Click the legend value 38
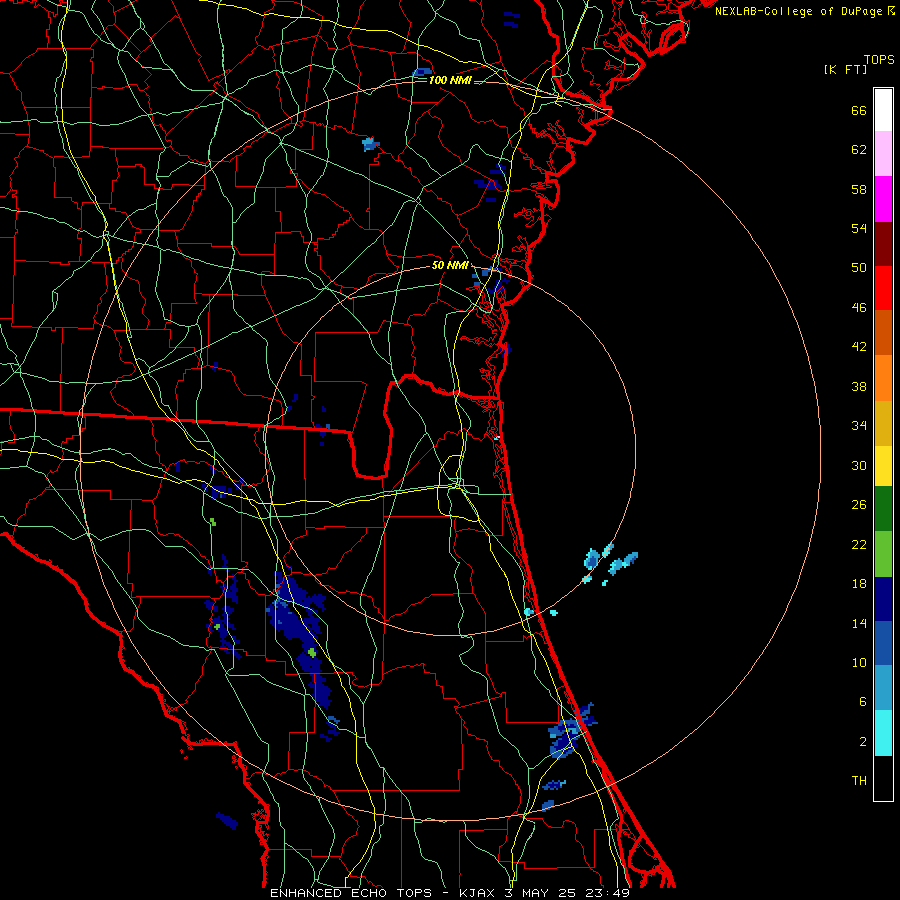The width and height of the screenshot is (900, 900). coord(859,386)
